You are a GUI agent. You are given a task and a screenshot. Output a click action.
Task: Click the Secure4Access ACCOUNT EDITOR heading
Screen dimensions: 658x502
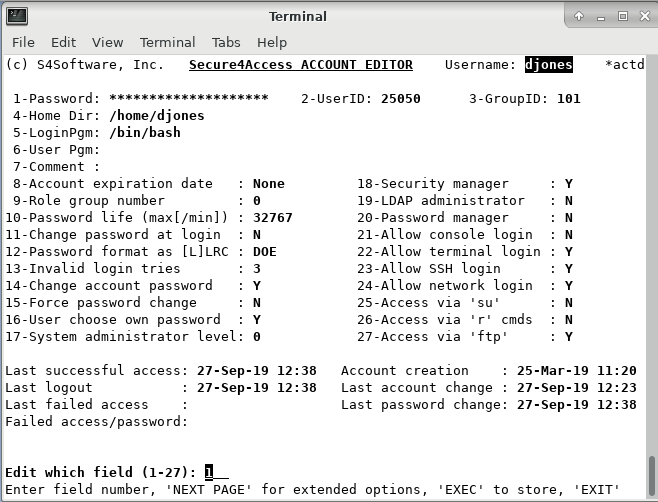pyautogui.click(x=301, y=65)
